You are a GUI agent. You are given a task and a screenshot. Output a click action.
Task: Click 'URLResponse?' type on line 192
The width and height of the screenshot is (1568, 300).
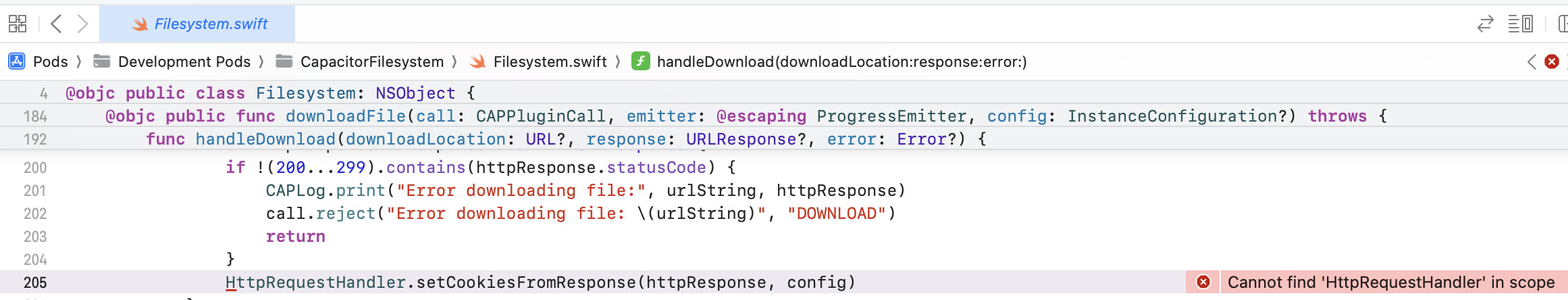coord(746,139)
